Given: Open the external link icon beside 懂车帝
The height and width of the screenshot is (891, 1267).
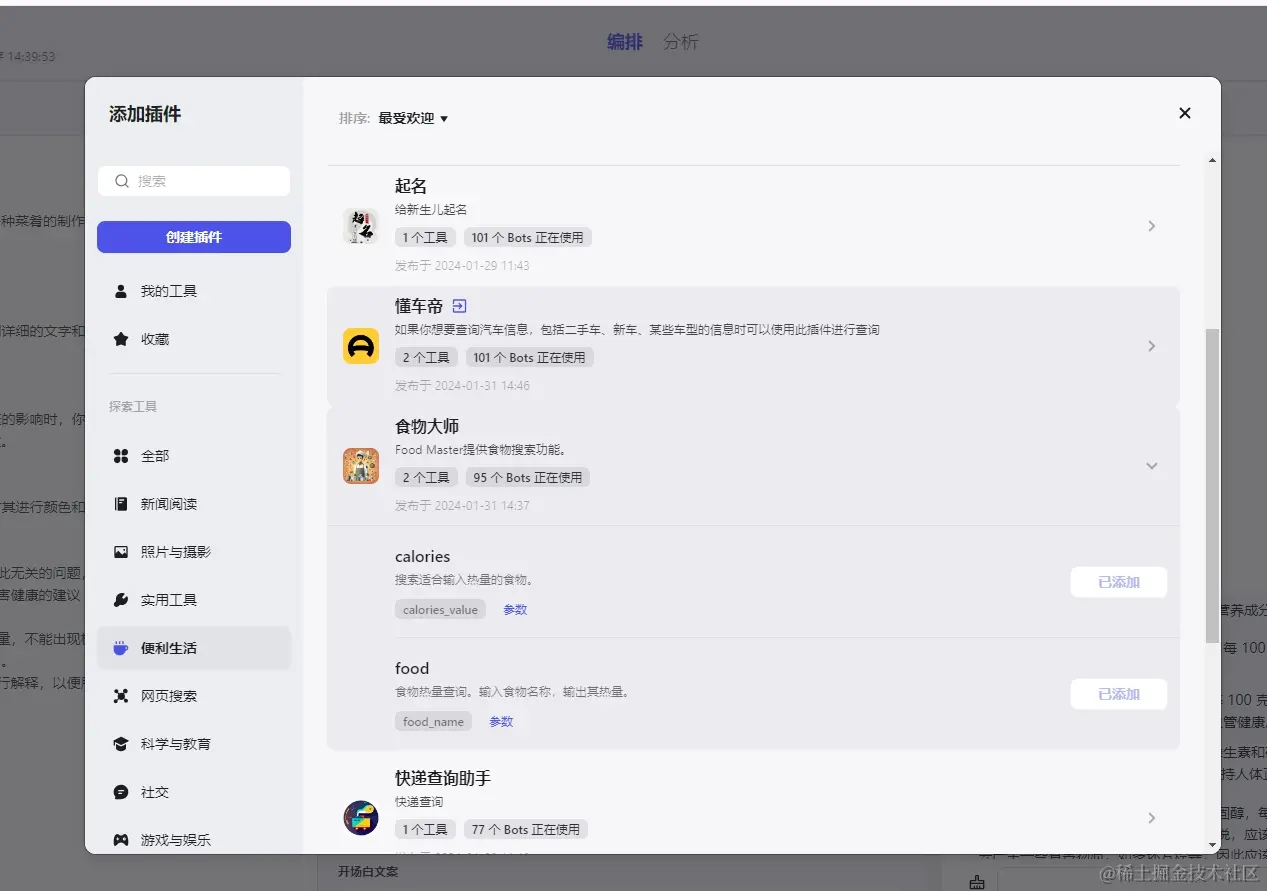Looking at the screenshot, I should tap(460, 306).
